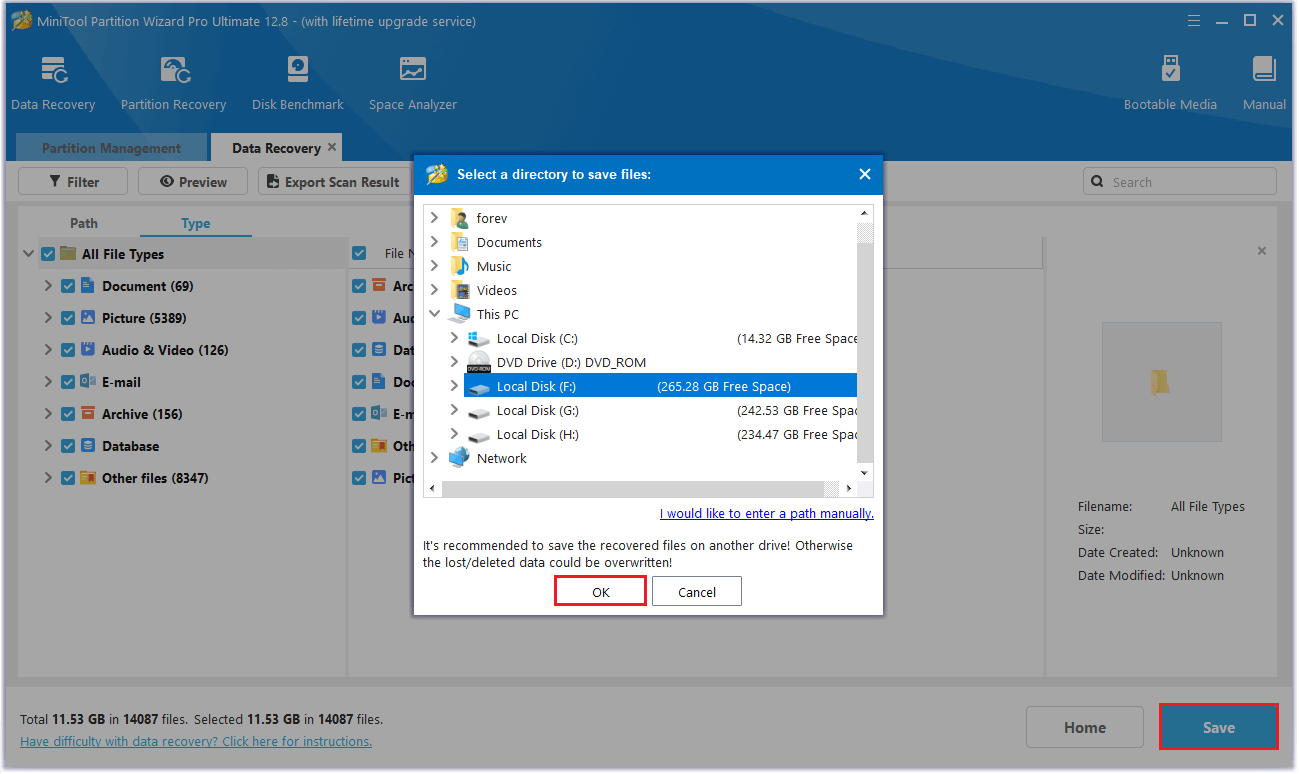
Task: Toggle the Picture (5389) checkbox
Action: [68, 318]
